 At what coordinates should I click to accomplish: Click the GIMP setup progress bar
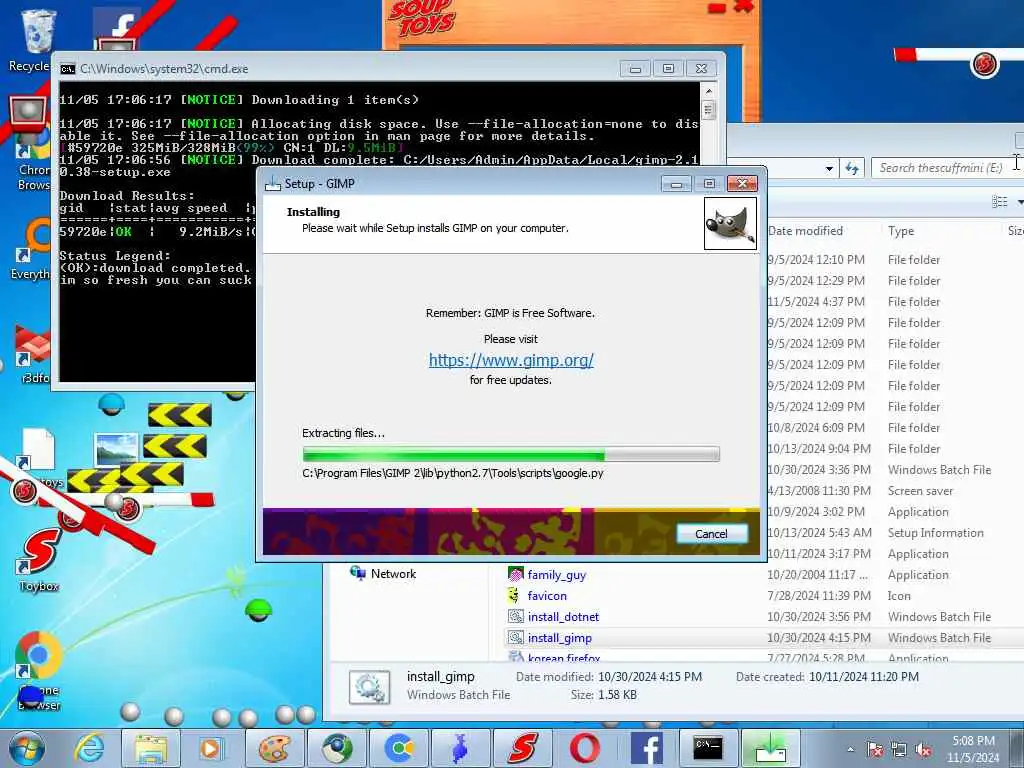[511, 454]
